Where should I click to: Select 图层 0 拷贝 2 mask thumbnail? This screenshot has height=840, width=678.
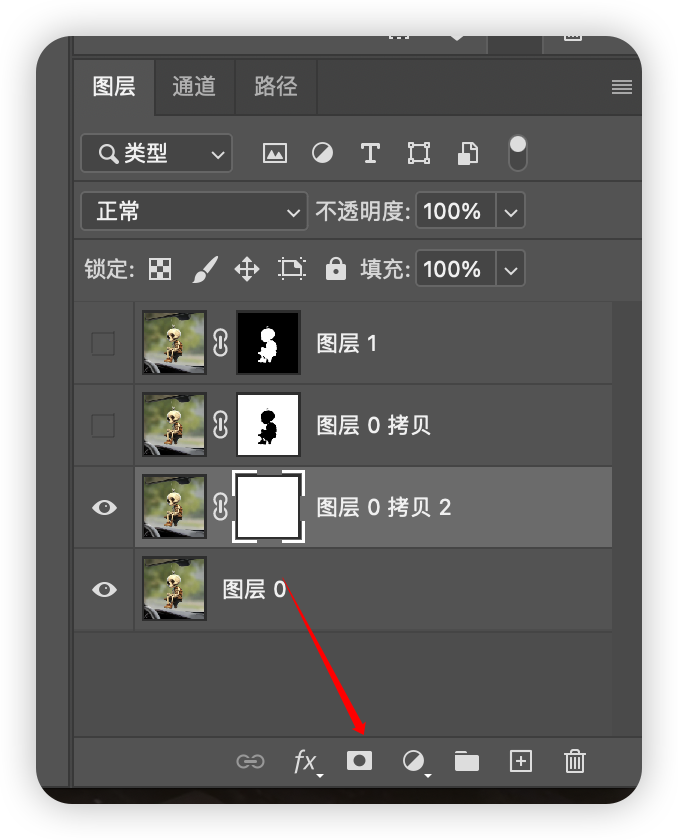coord(268,507)
